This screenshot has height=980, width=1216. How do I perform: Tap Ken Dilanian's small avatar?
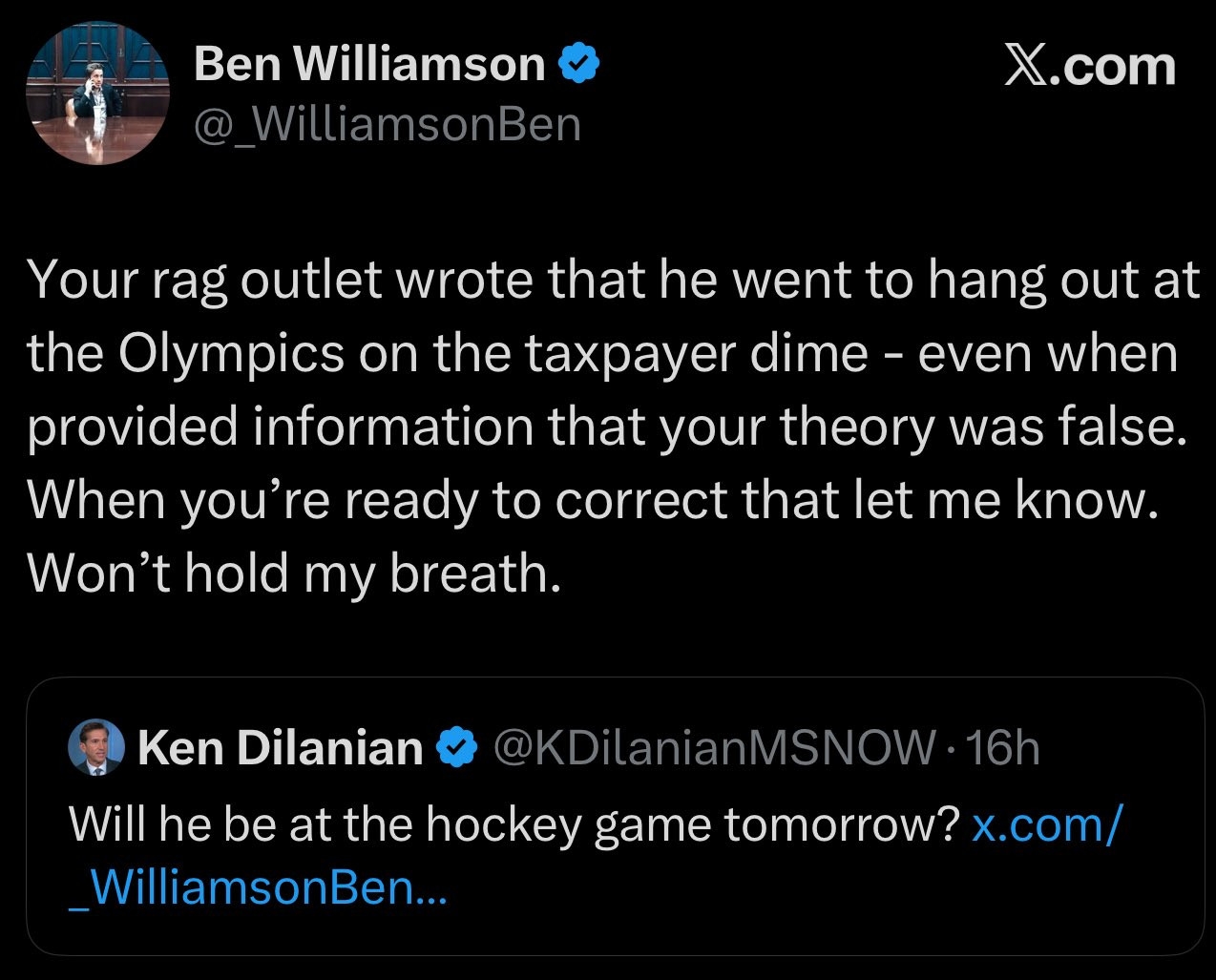(96, 746)
